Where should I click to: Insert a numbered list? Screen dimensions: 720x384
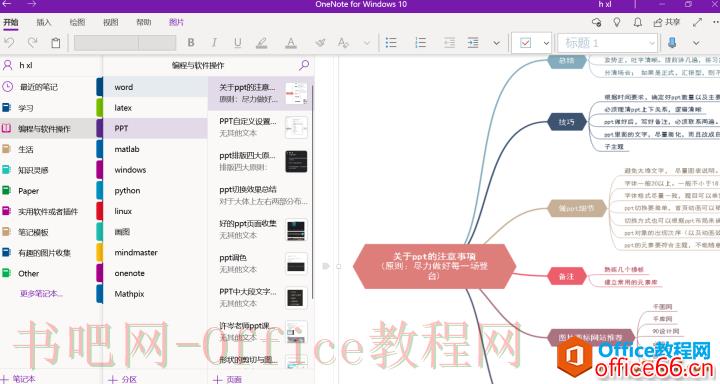pos(420,43)
